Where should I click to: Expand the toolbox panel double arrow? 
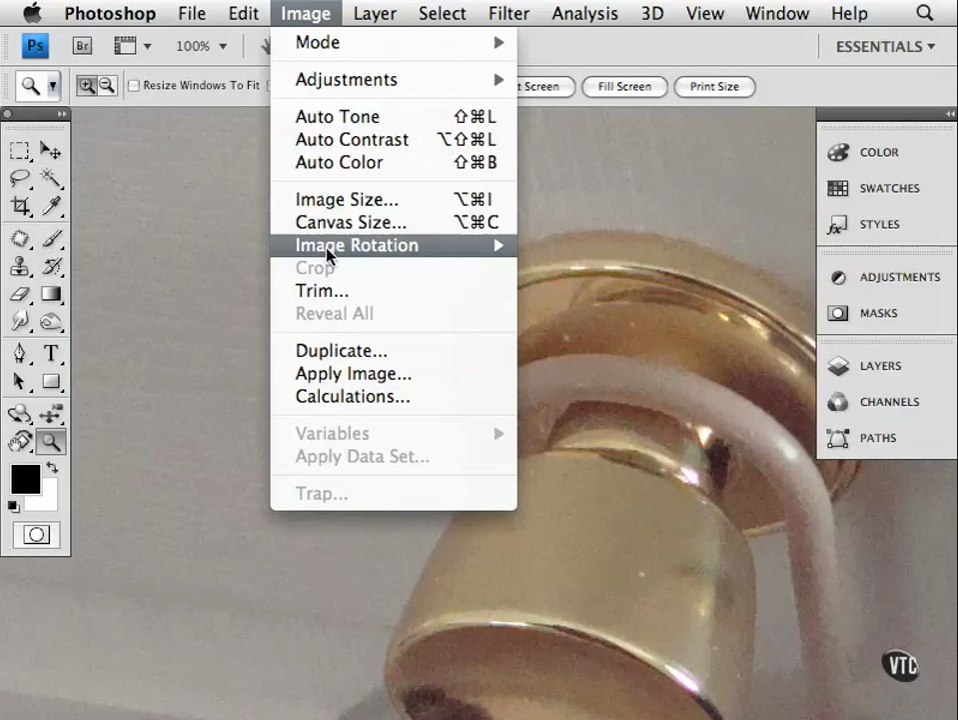point(62,114)
